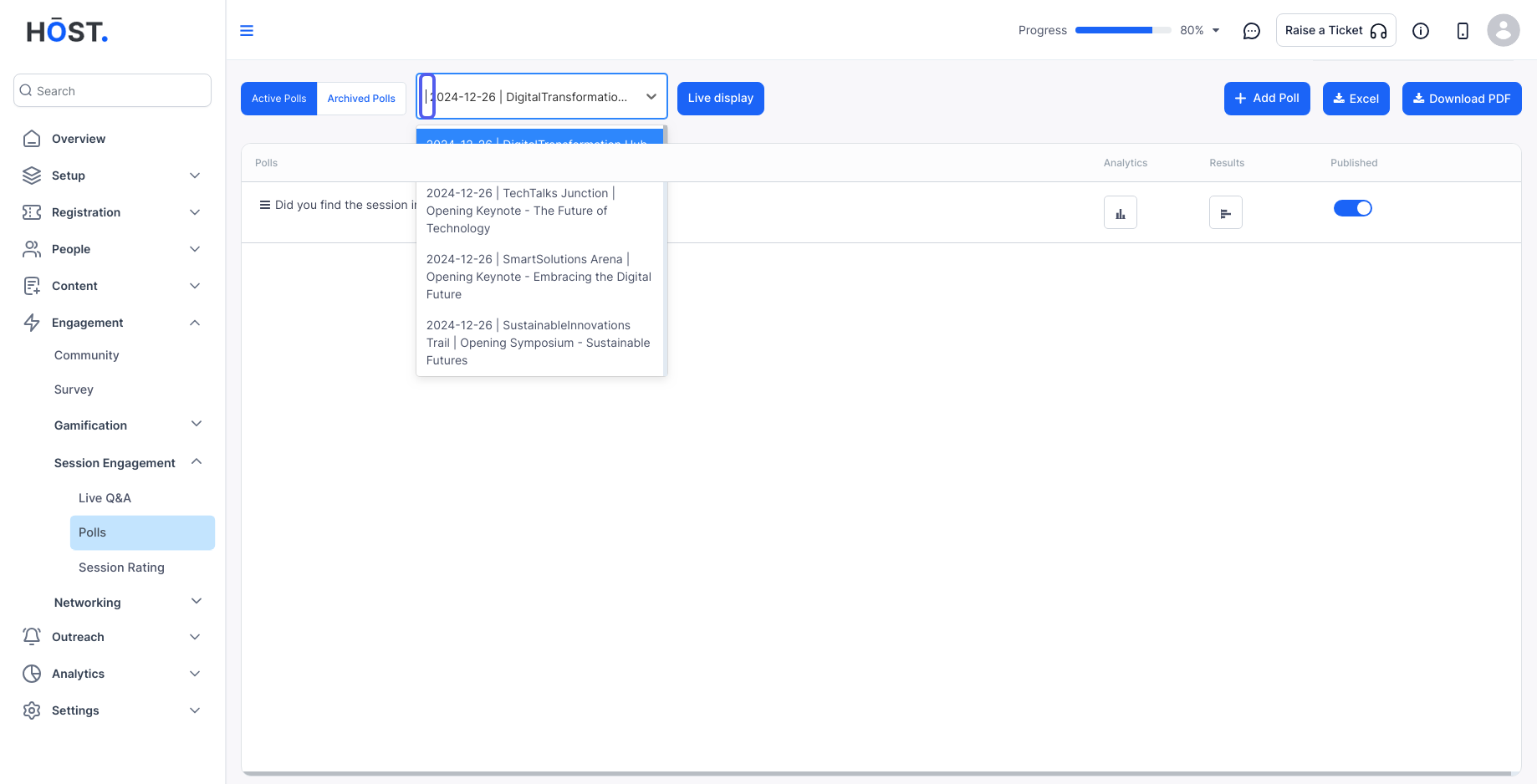Collapse the Engagement menu chevron
The image size is (1537, 784).
195,323
